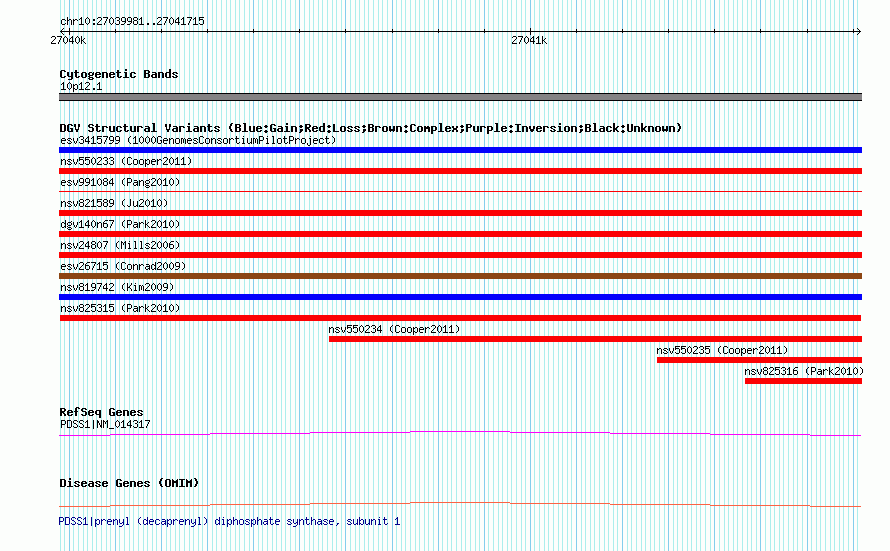Click the 27040k ruler label
Viewport: 890px width, 551px height.
(x=68, y=40)
